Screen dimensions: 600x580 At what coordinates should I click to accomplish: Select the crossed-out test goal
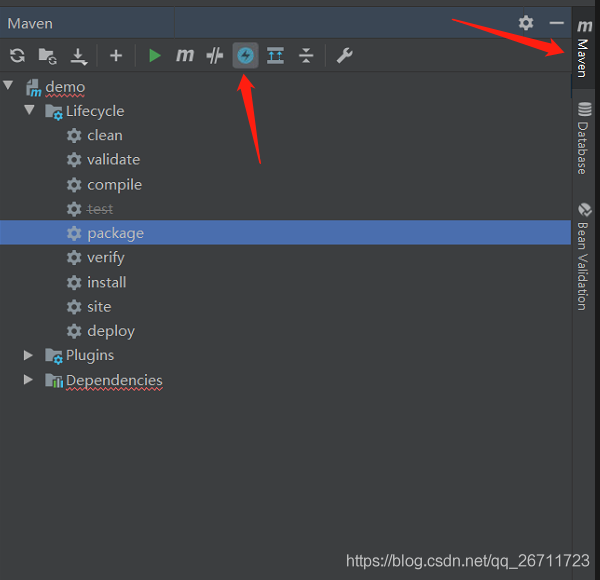285,209
